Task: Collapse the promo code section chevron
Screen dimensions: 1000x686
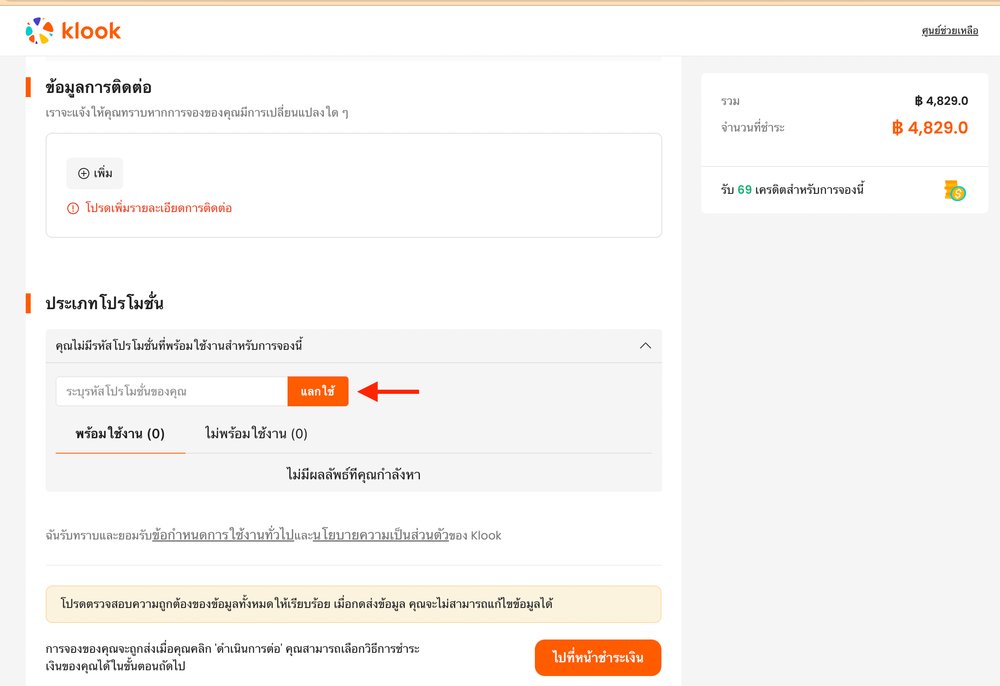Action: (645, 346)
